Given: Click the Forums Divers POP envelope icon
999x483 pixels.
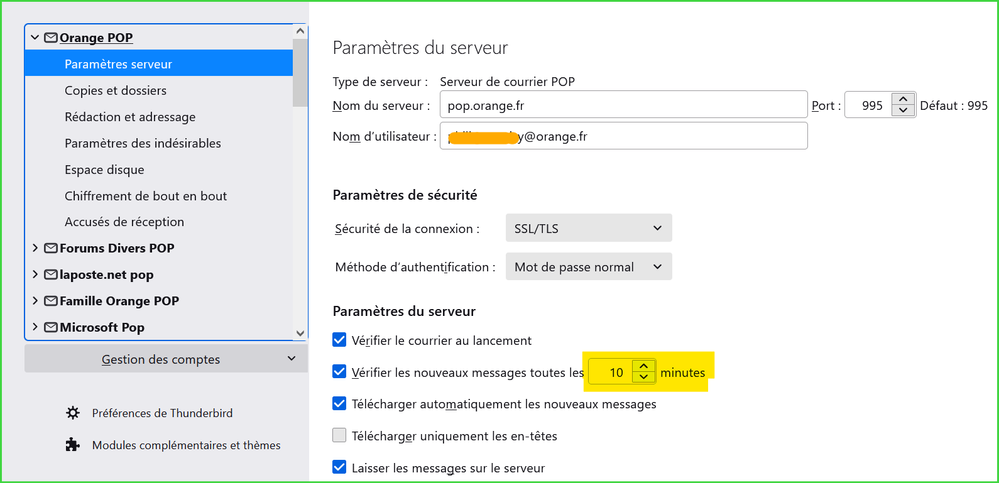Looking at the screenshot, I should (50, 248).
